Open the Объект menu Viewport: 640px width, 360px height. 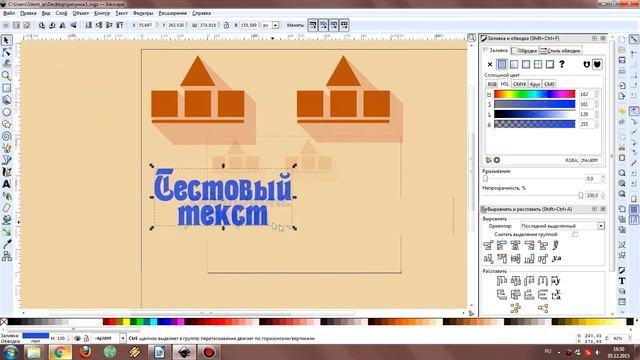(80, 13)
